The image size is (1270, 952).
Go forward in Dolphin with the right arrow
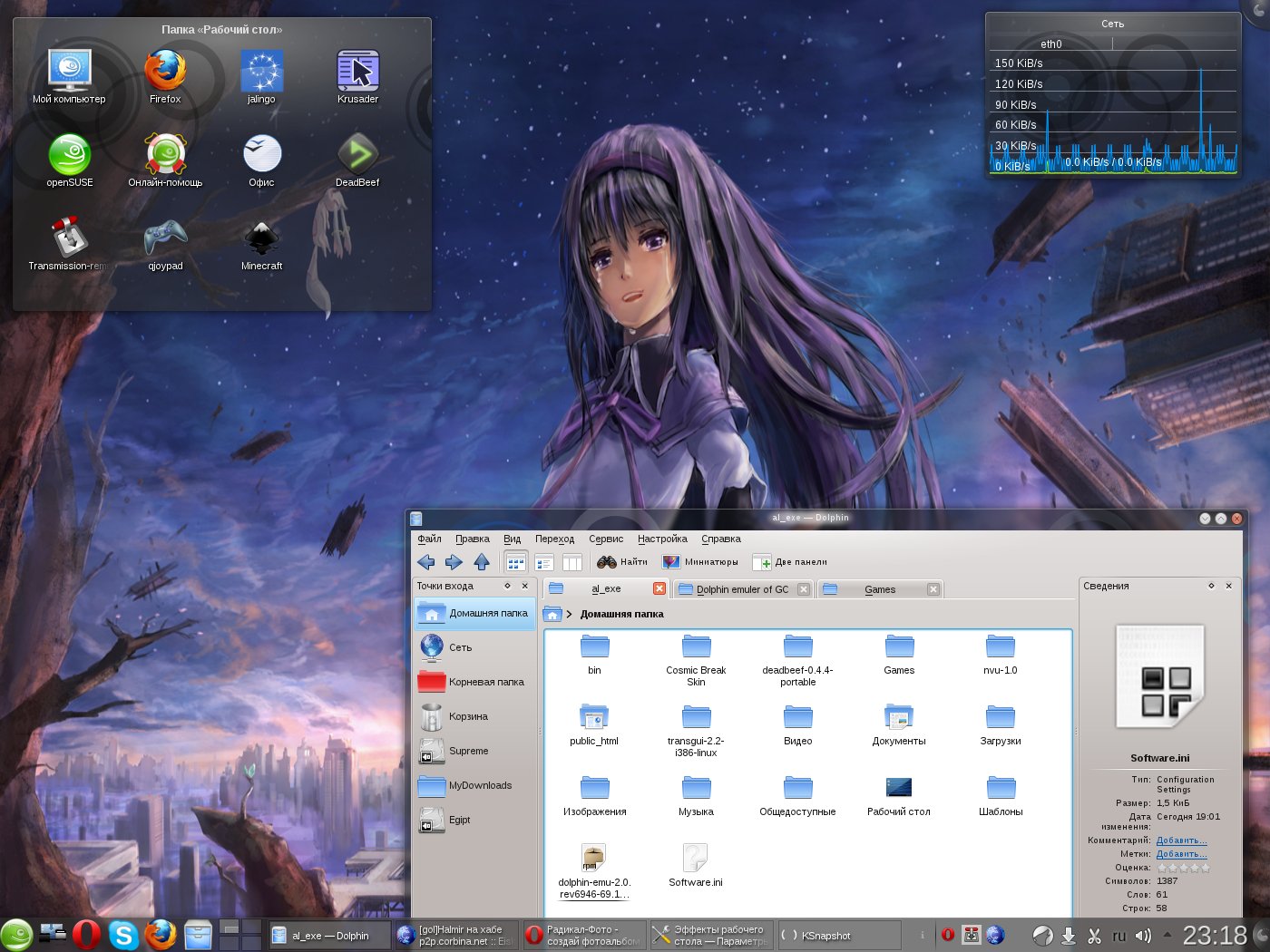pos(454,562)
